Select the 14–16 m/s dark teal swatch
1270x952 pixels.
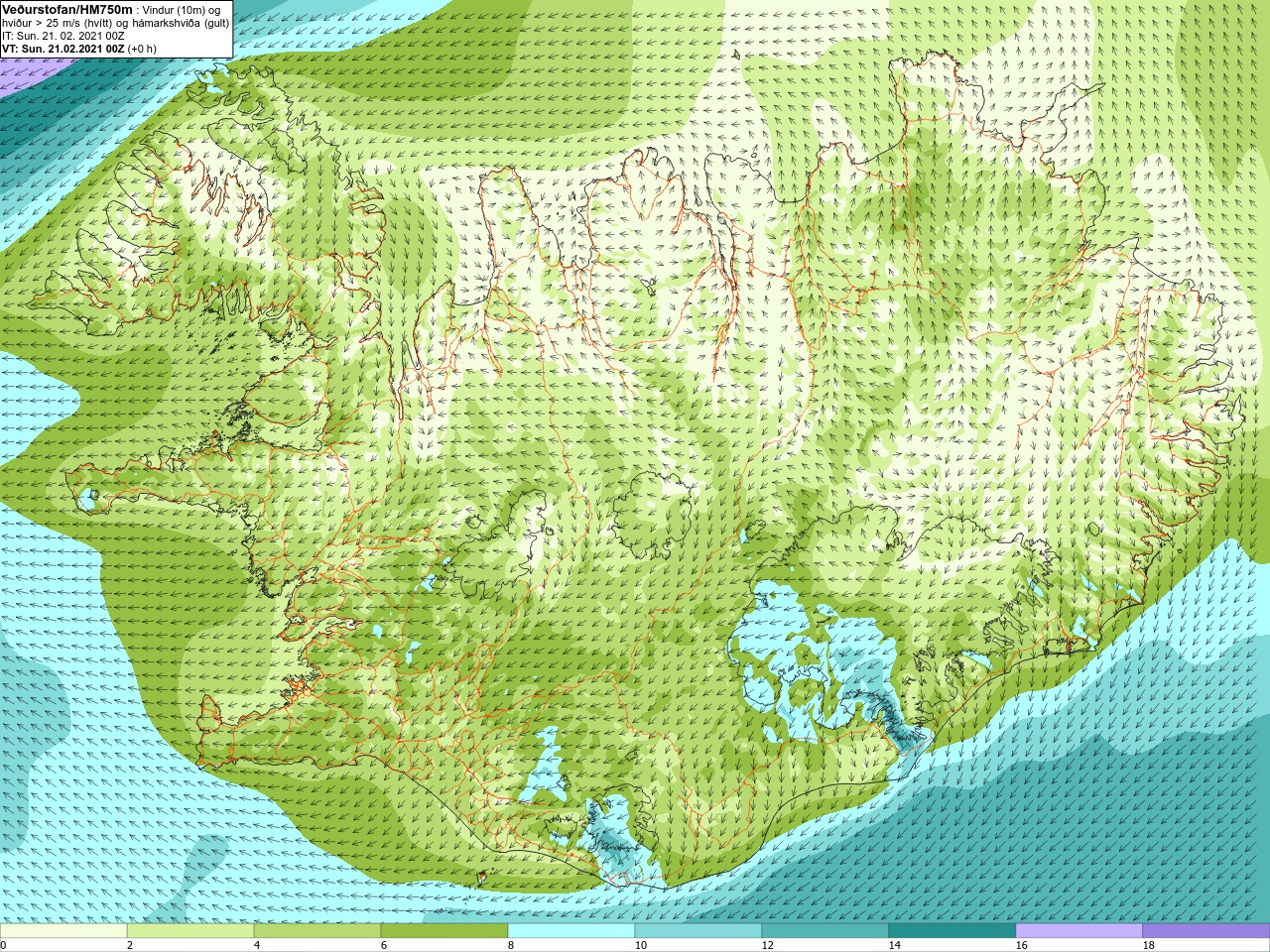(952, 931)
